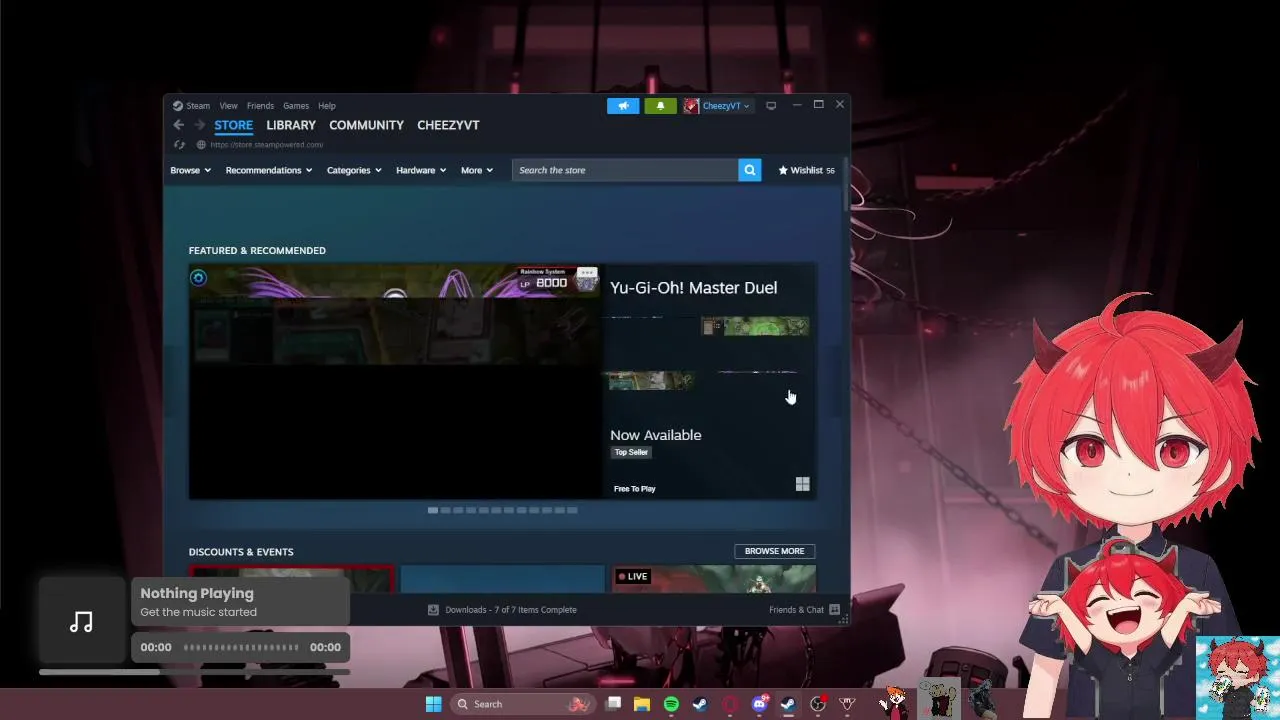The image size is (1280, 720).
Task: Switch to the LIBRARY tab
Action: (x=291, y=125)
